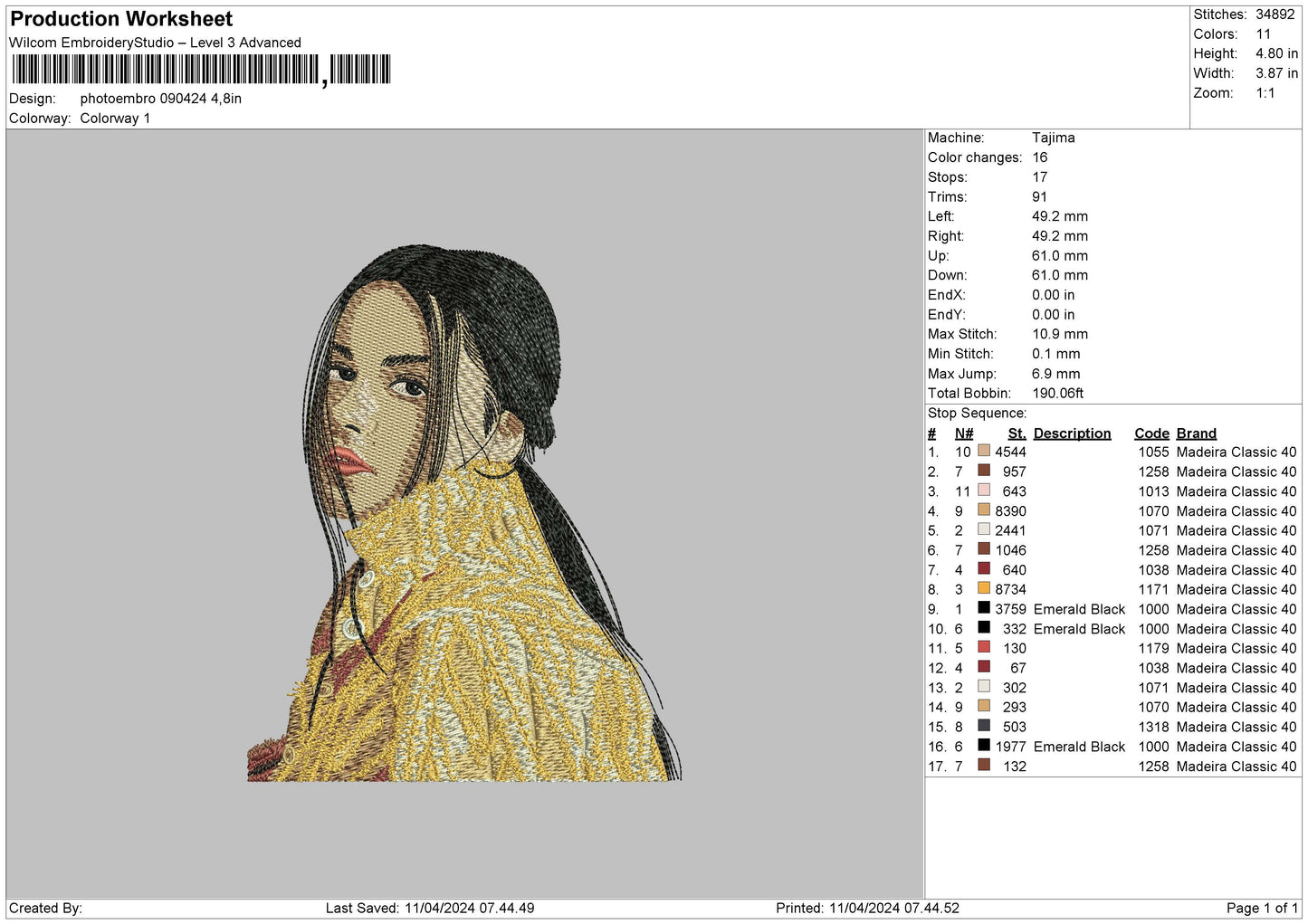Click the orange-yellow swatch in stop row 8
1308x924 pixels.
[x=984, y=588]
